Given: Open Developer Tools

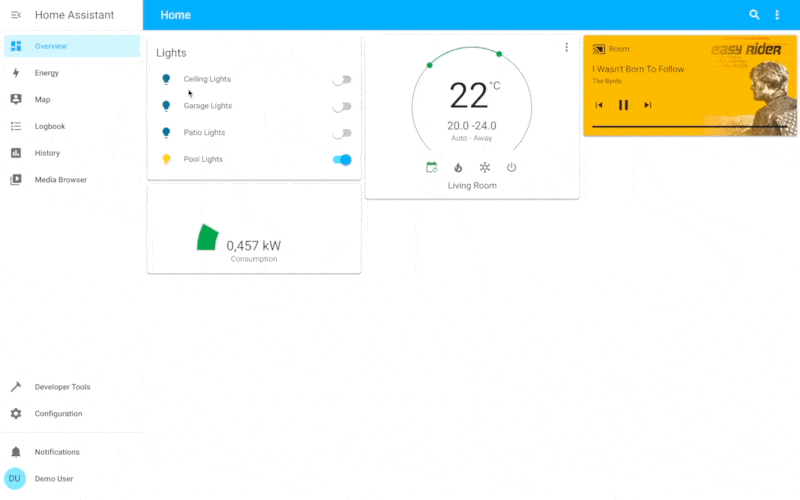Looking at the screenshot, I should point(71,387).
